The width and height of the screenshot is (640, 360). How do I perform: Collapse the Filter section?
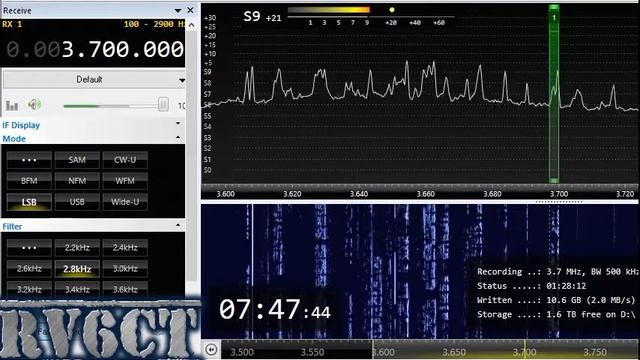(x=178, y=225)
